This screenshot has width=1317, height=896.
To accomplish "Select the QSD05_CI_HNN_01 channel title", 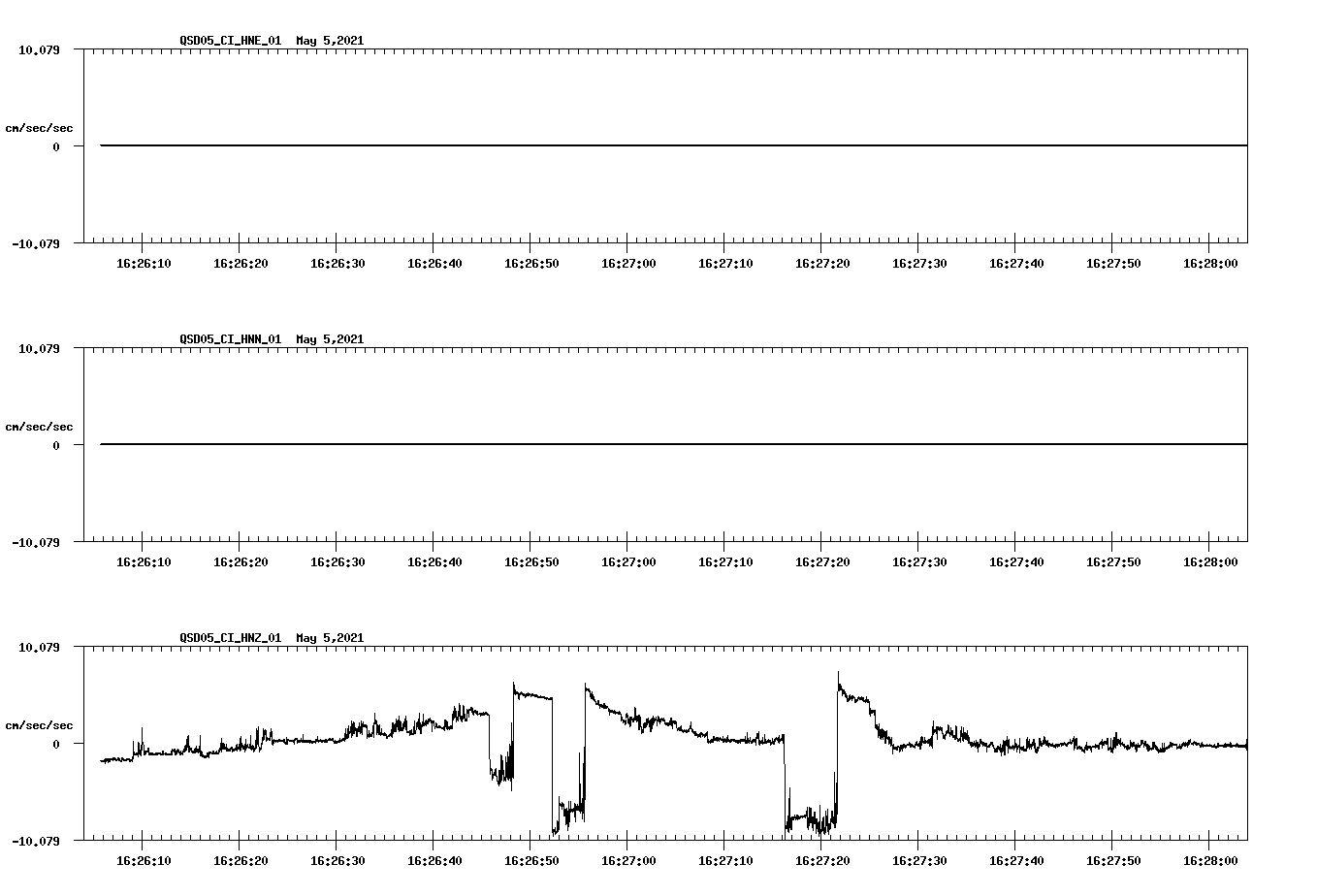I will [x=229, y=339].
